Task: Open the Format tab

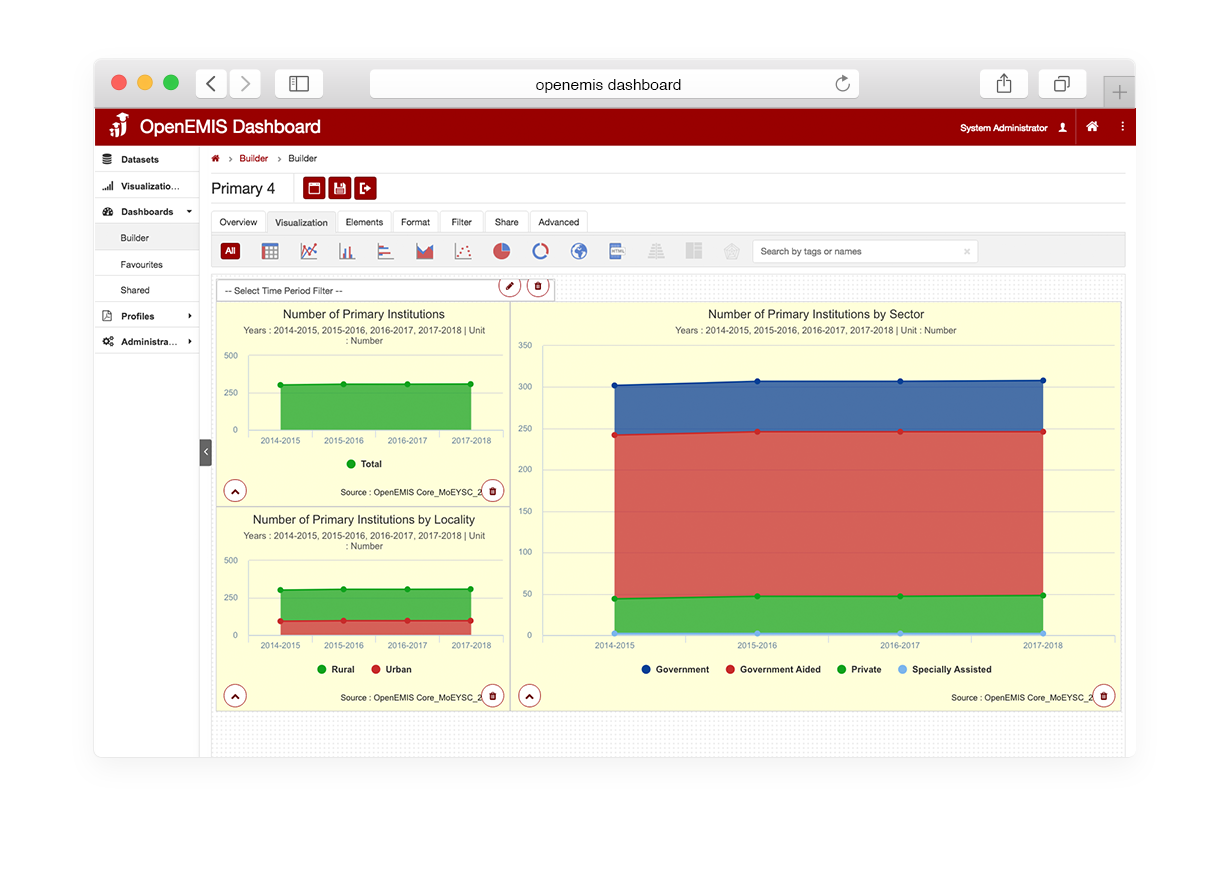Action: pyautogui.click(x=415, y=222)
